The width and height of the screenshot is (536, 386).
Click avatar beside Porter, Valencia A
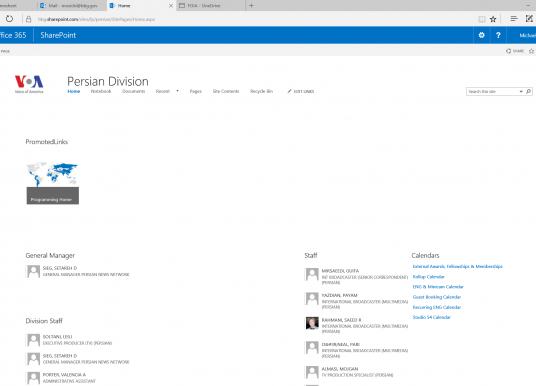33,378
